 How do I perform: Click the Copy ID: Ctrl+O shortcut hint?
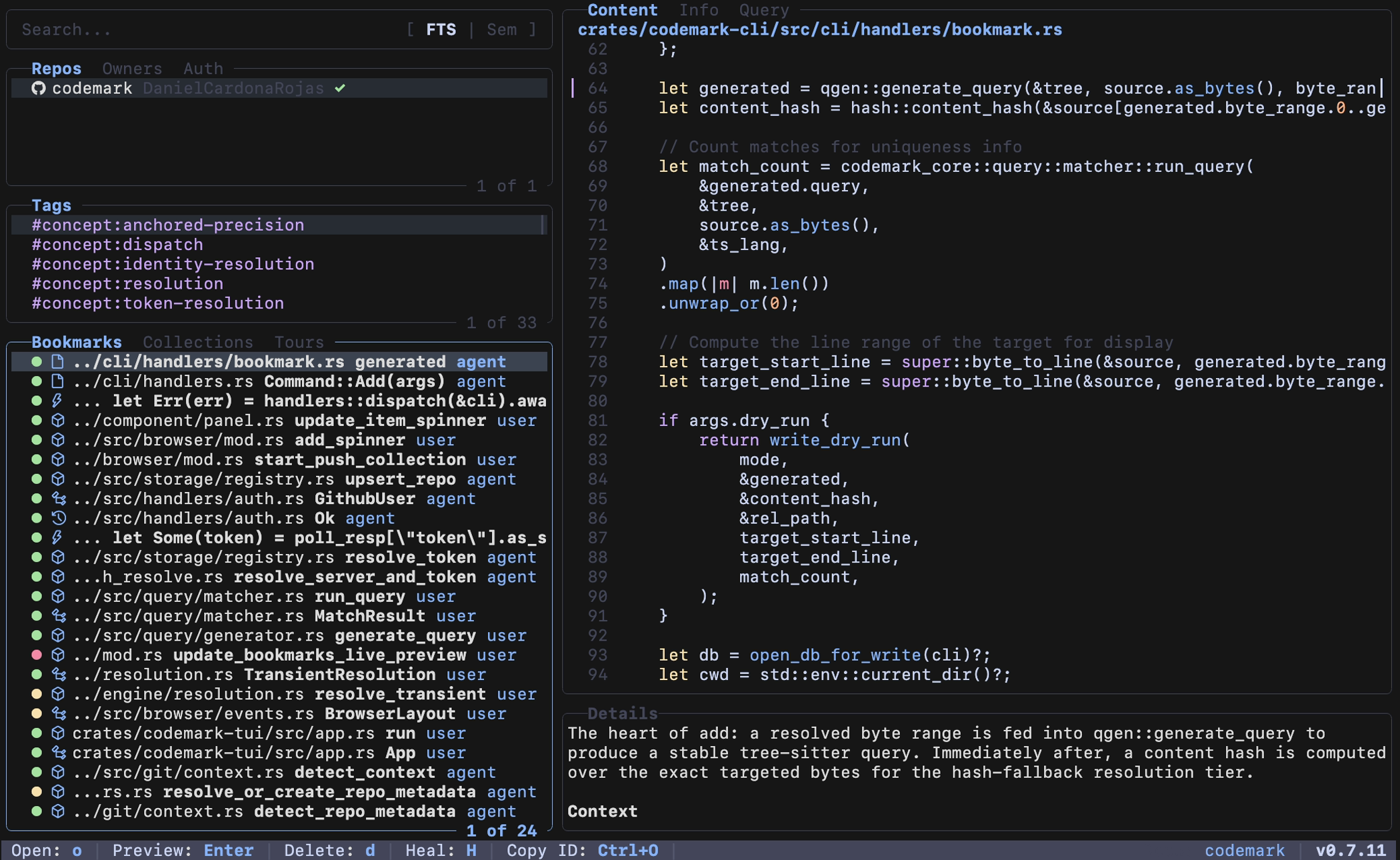coord(583,851)
